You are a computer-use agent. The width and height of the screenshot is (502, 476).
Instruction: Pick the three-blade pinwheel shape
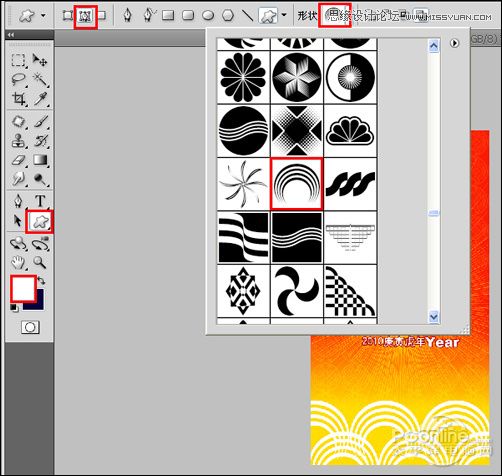297,291
